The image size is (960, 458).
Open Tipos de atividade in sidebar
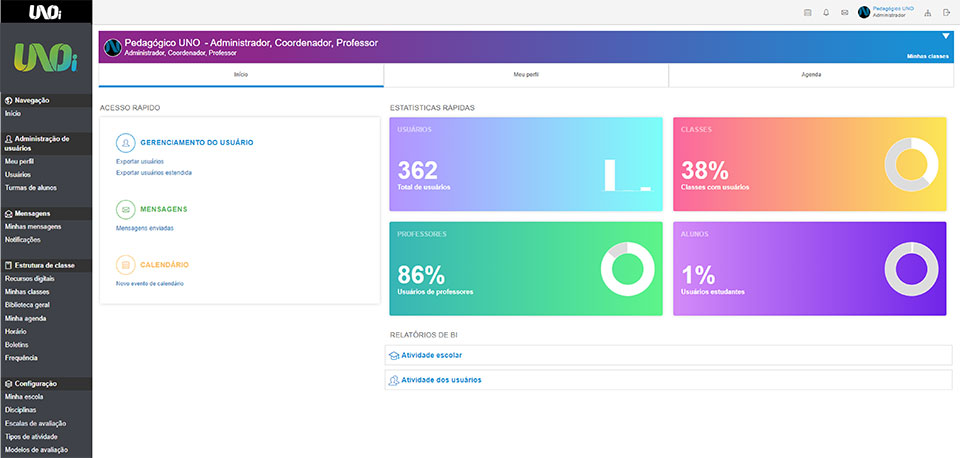pyautogui.click(x=31, y=437)
